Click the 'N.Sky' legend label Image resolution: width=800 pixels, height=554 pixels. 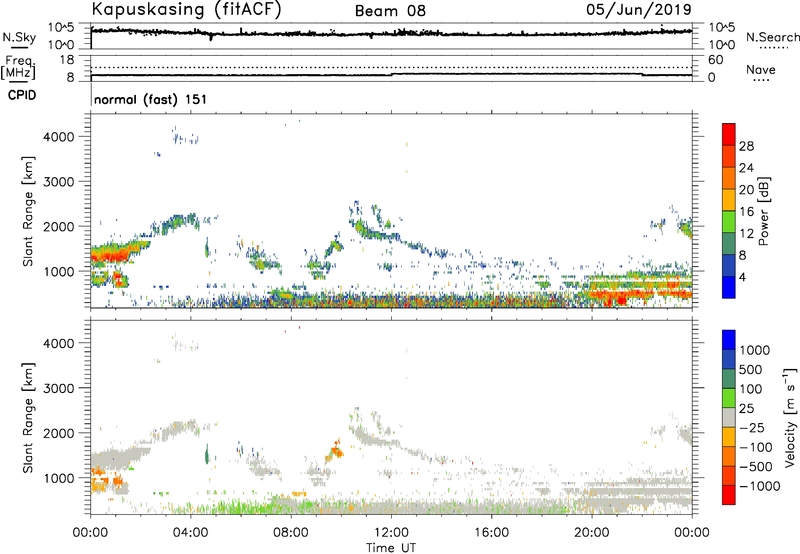(x=19, y=37)
